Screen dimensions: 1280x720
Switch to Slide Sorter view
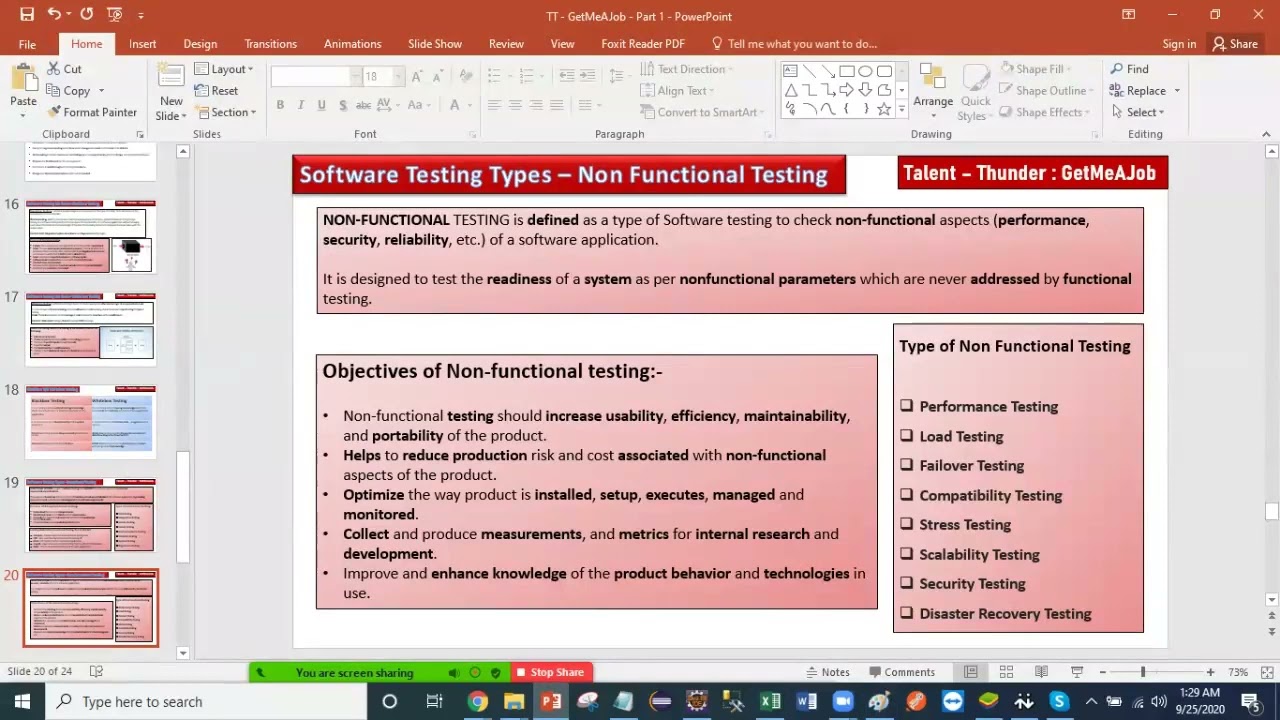pyautogui.click(x=1006, y=672)
